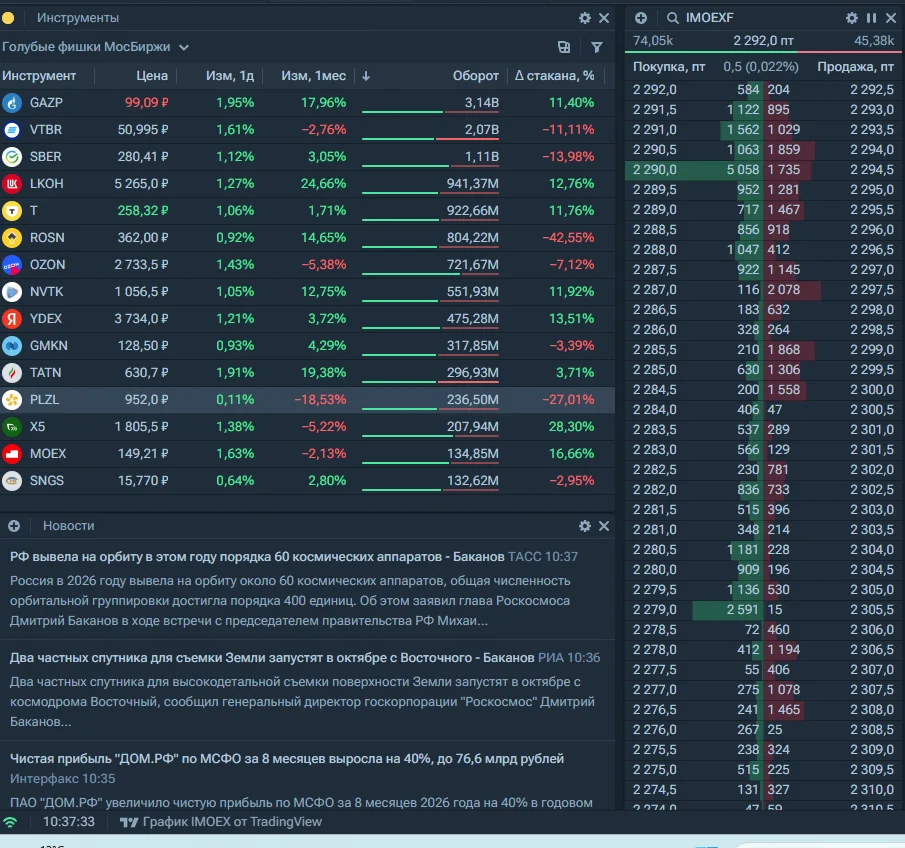Click the Продажа, пт column header

(855, 67)
